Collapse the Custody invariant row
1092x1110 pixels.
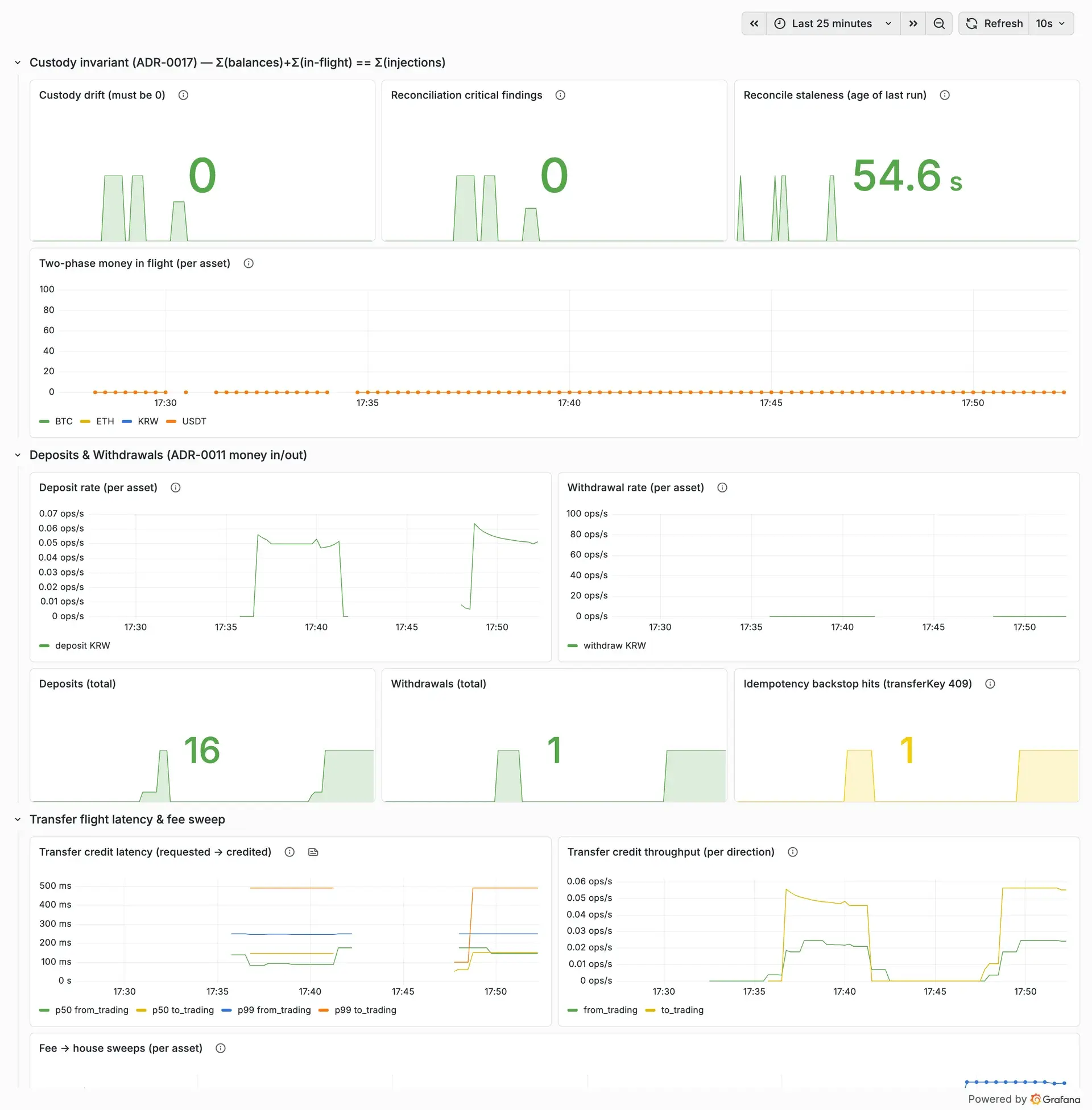coord(18,63)
